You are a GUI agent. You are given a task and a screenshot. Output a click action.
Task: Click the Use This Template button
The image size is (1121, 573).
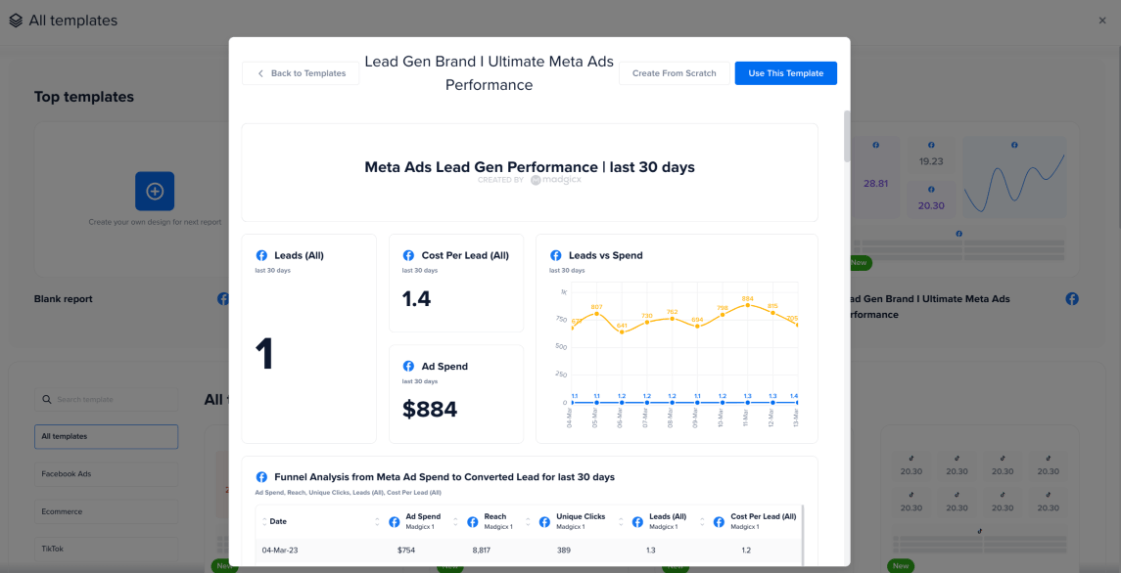pyautogui.click(x=786, y=73)
